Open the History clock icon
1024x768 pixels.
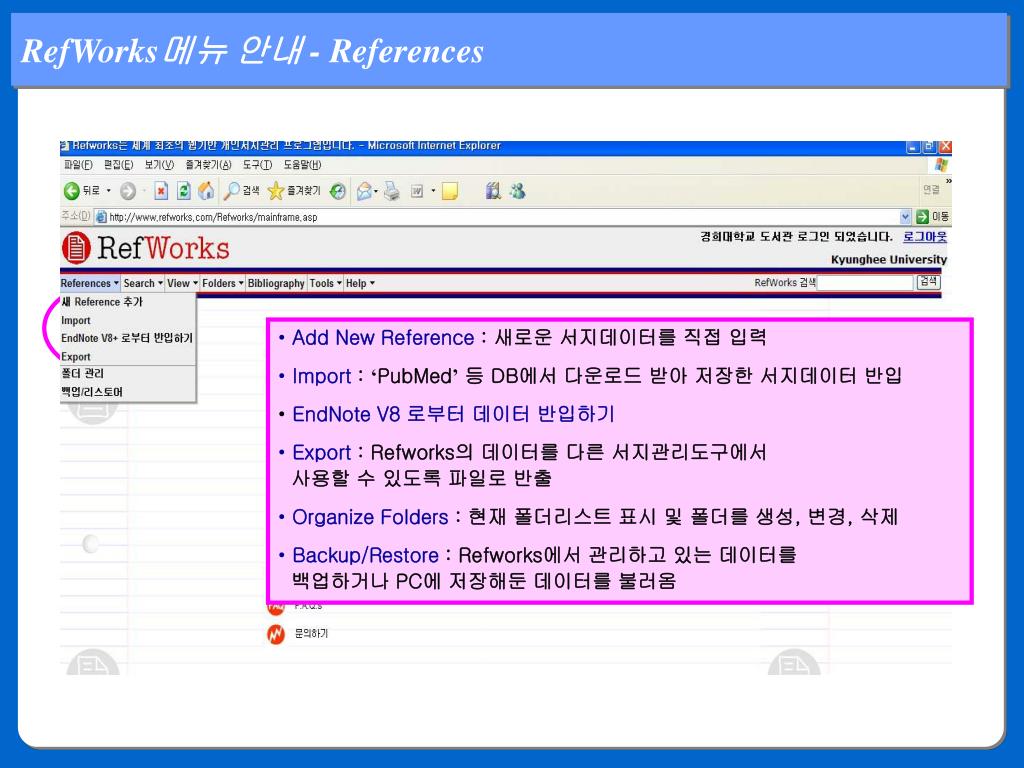tap(338, 191)
